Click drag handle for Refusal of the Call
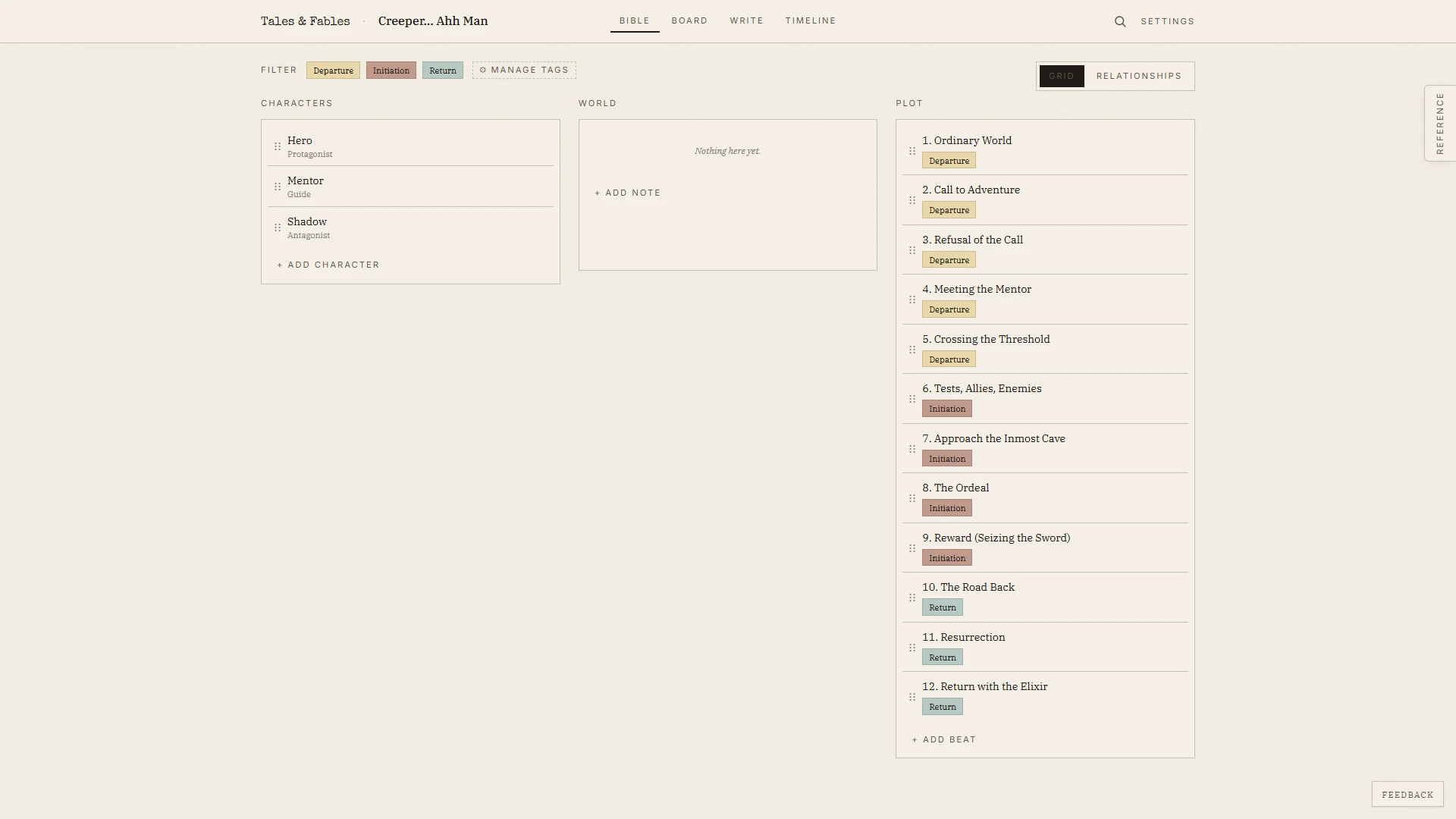The width and height of the screenshot is (1456, 819). [912, 250]
